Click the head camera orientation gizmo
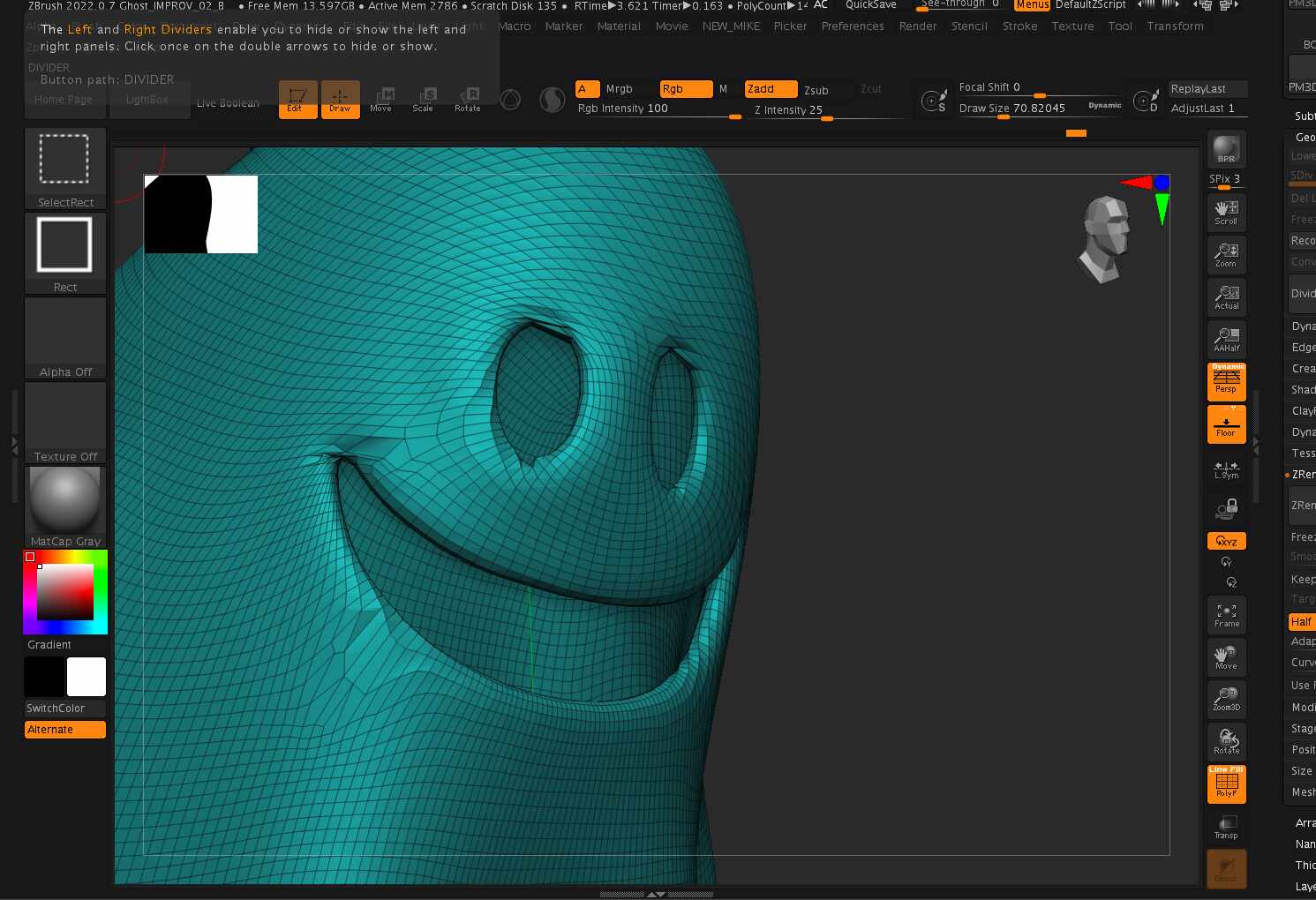Viewport: 1316px width, 900px height. click(1105, 238)
